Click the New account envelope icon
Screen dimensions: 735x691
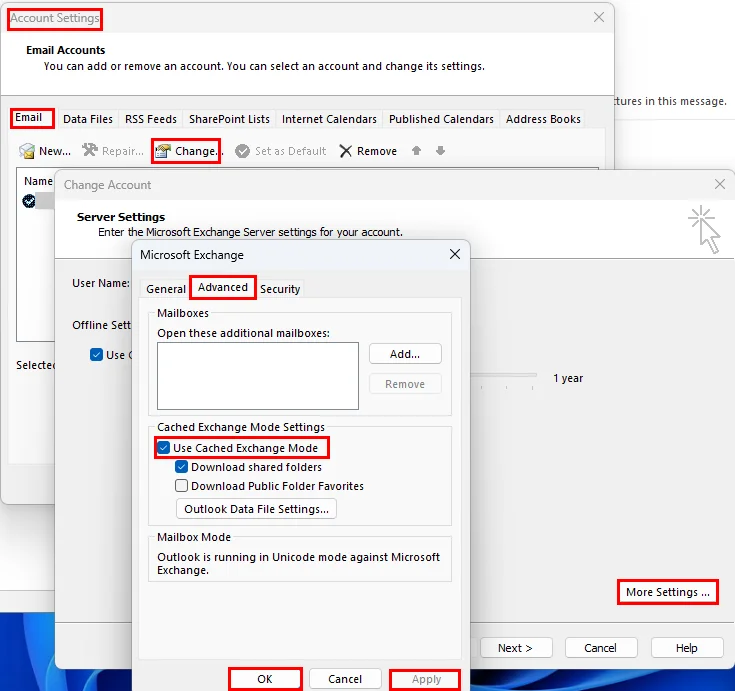tap(27, 151)
